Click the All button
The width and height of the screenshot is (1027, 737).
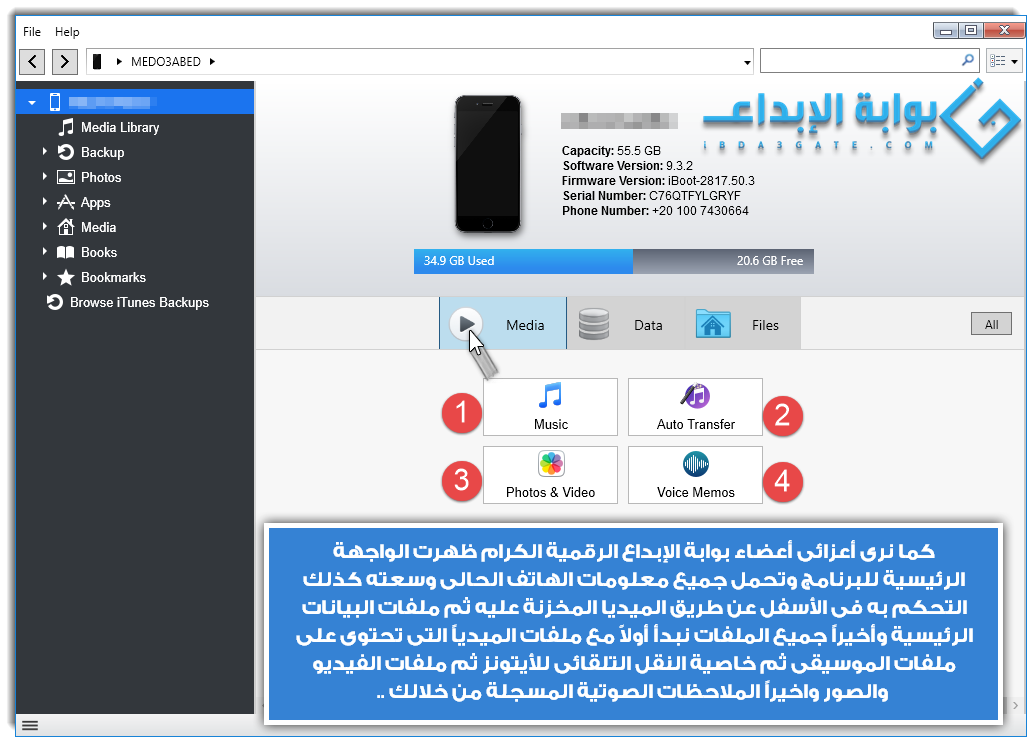click(991, 324)
